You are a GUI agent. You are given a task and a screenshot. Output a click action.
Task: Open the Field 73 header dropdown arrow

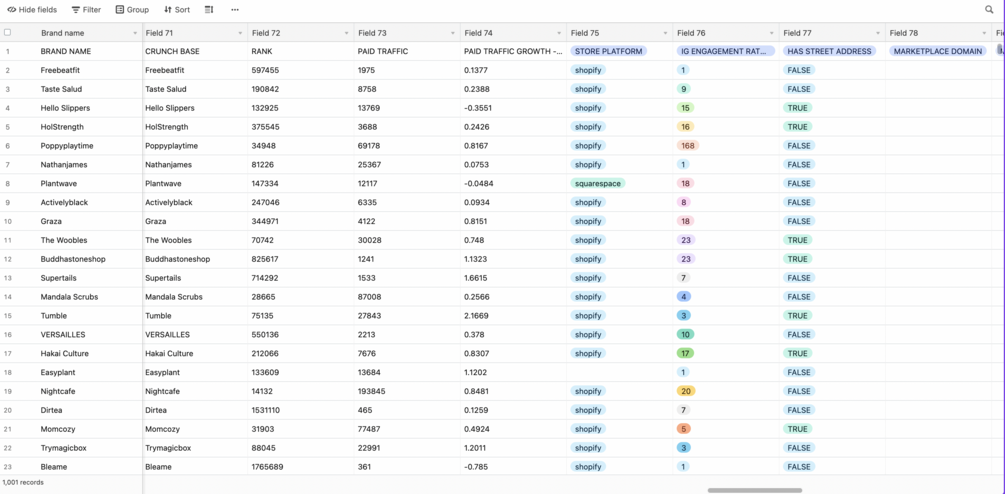(453, 33)
